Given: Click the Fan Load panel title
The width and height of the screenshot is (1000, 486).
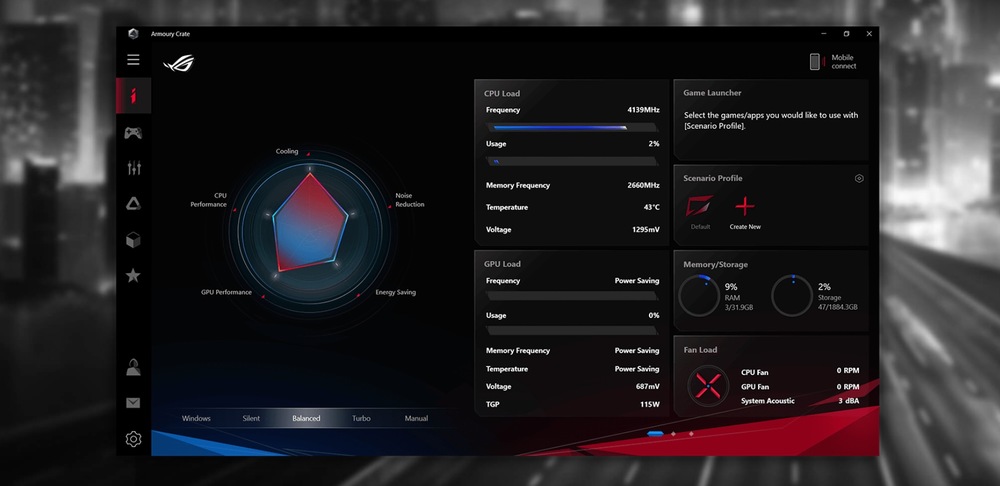Looking at the screenshot, I should (700, 350).
